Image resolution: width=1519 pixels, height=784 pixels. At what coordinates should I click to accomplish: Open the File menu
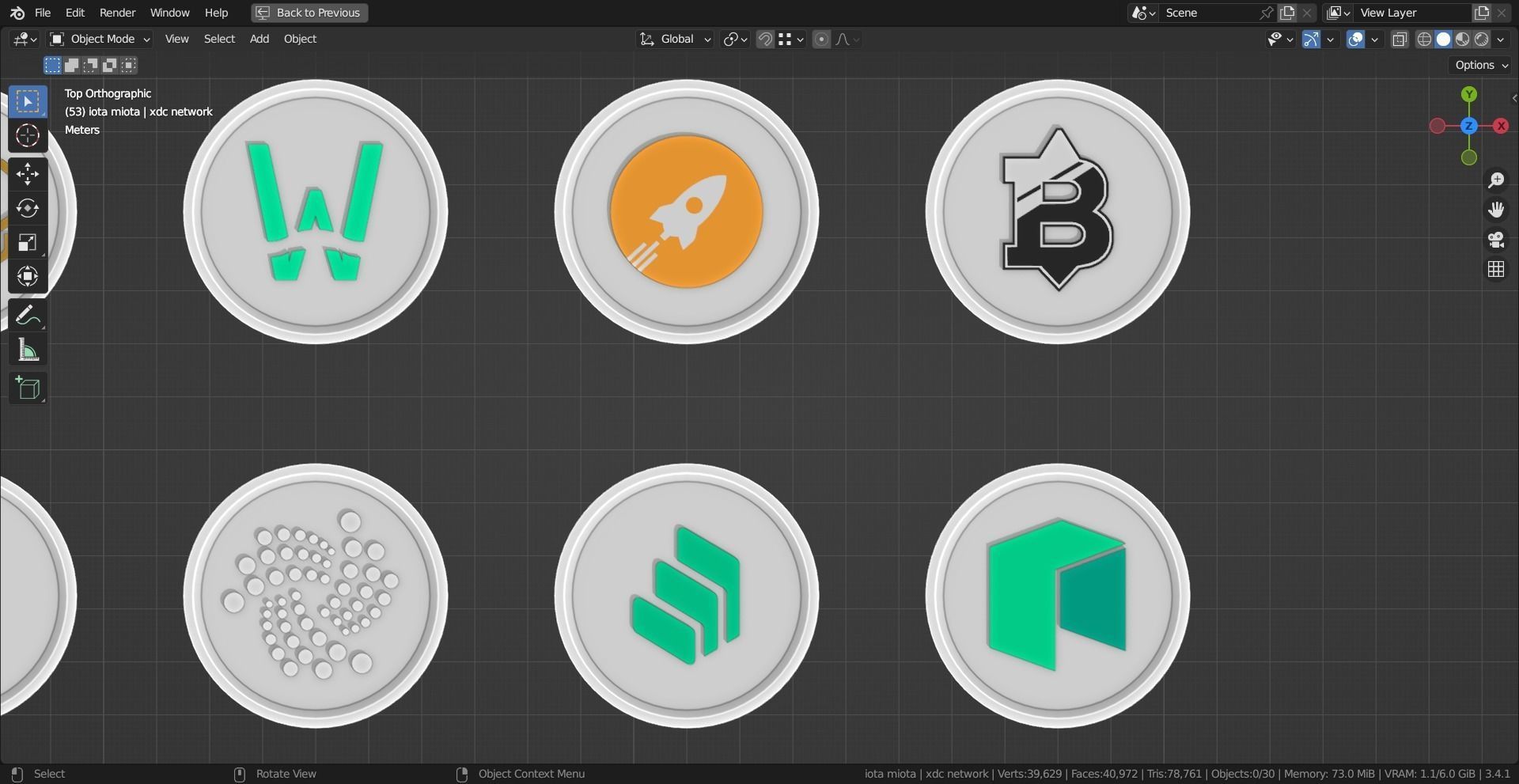point(43,13)
